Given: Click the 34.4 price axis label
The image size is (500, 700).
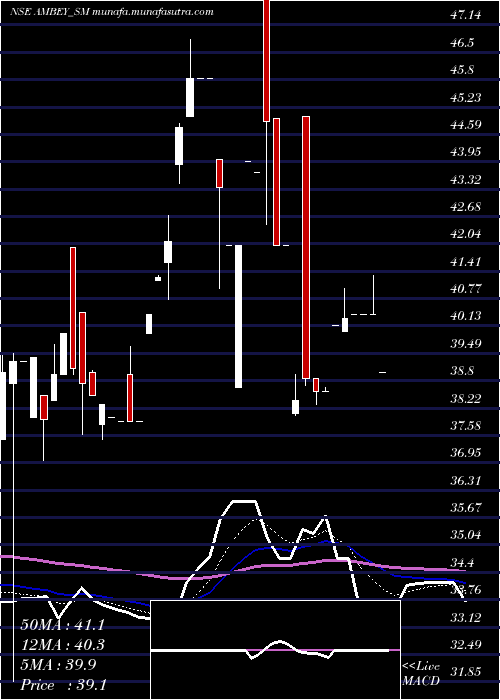Looking at the screenshot, I should (461, 562).
